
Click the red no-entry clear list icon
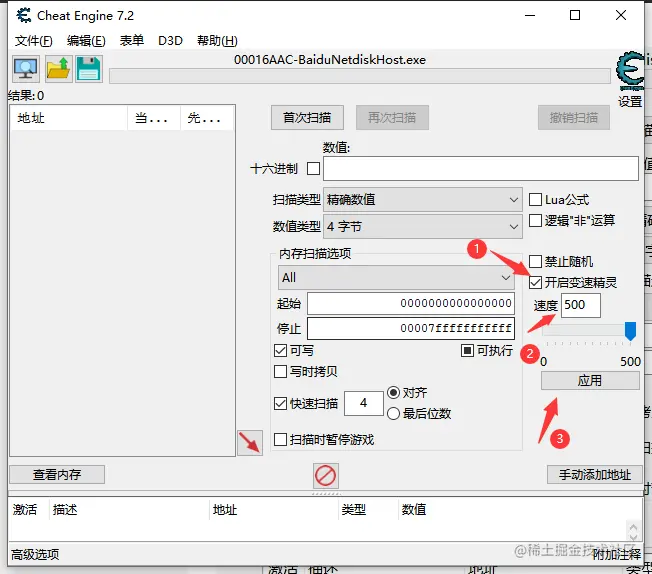tap(326, 475)
